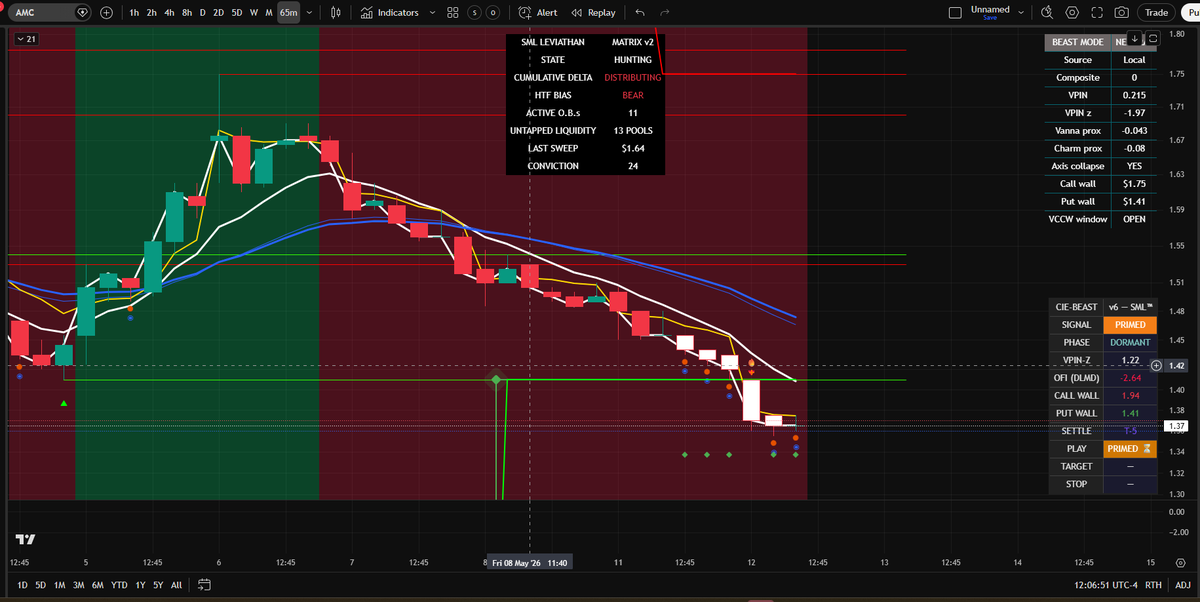
Task: Click the TradingView logo on chart
Action: click(x=25, y=539)
